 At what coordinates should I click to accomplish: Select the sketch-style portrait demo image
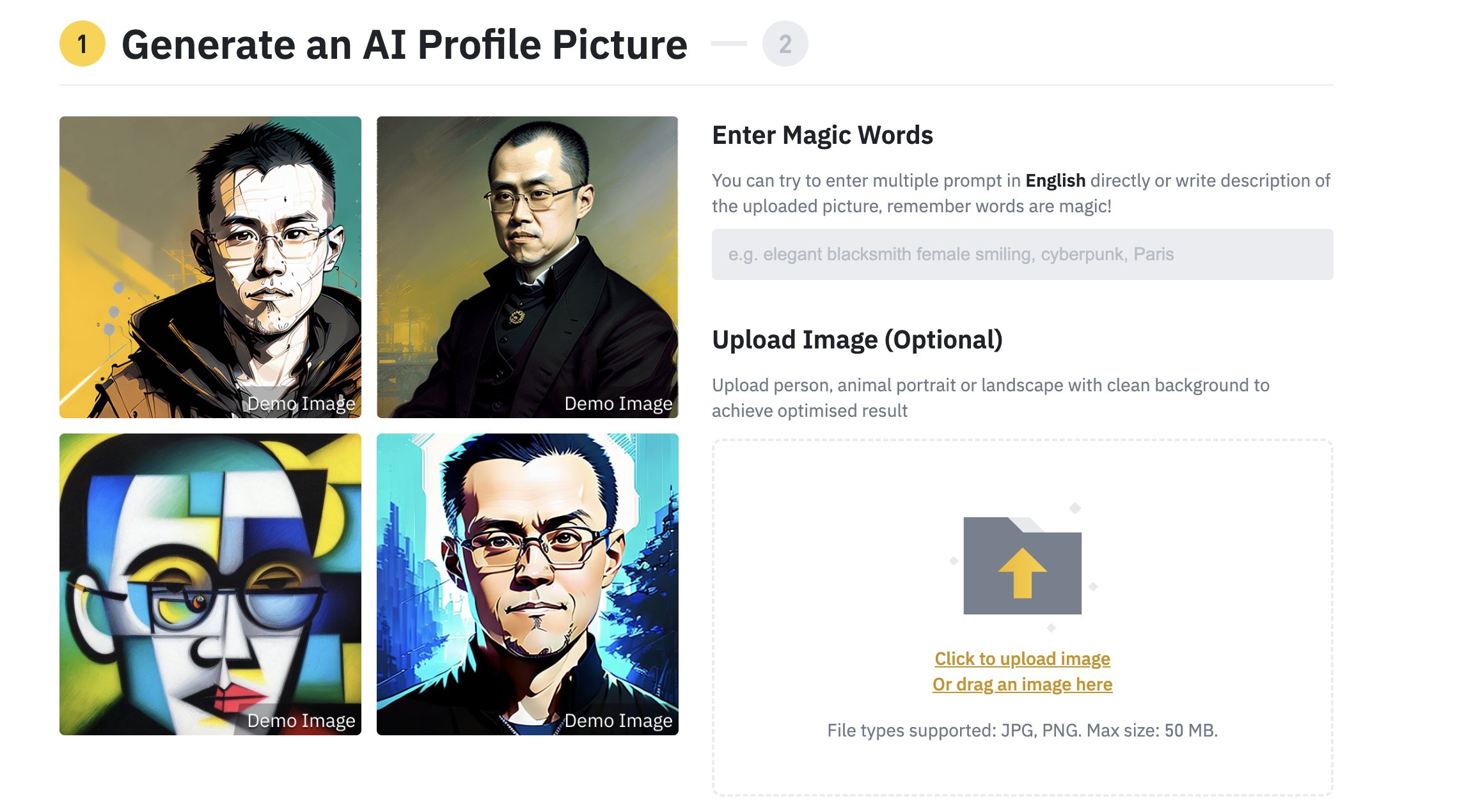coord(210,267)
